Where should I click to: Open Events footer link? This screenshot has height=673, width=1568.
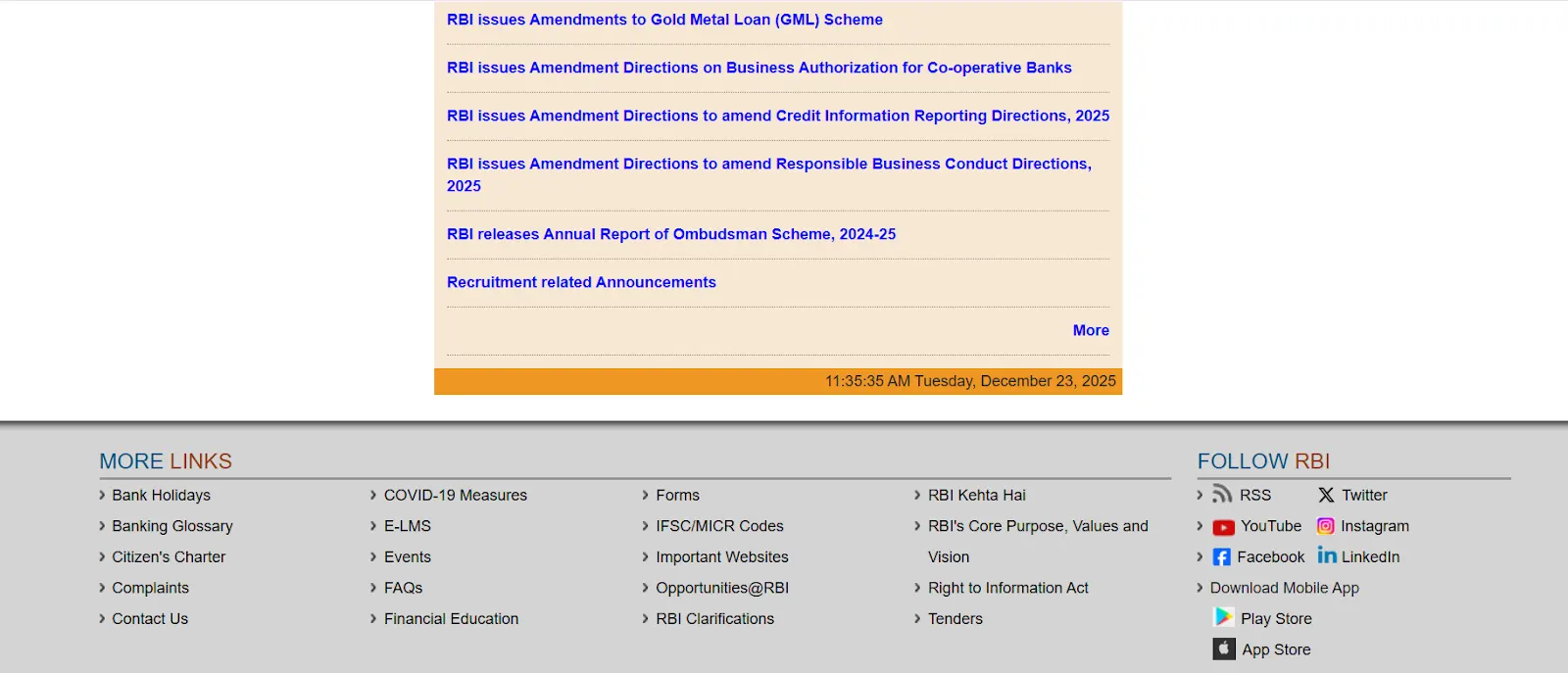pyautogui.click(x=408, y=557)
